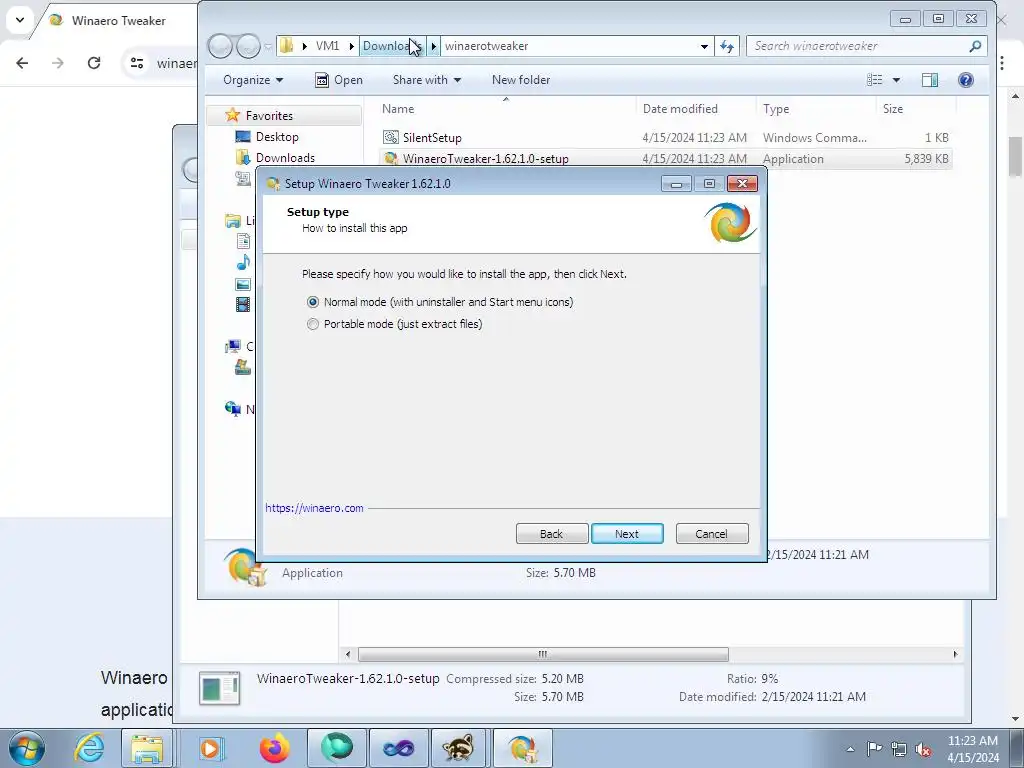Open Downloads in Favorites sidebar

(285, 157)
